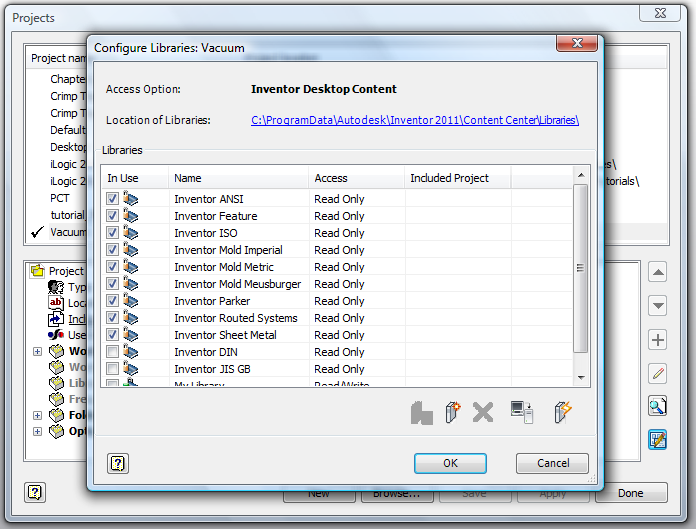Enable Inventor JIS GB library checkbox
696x529 pixels.
click(112, 369)
